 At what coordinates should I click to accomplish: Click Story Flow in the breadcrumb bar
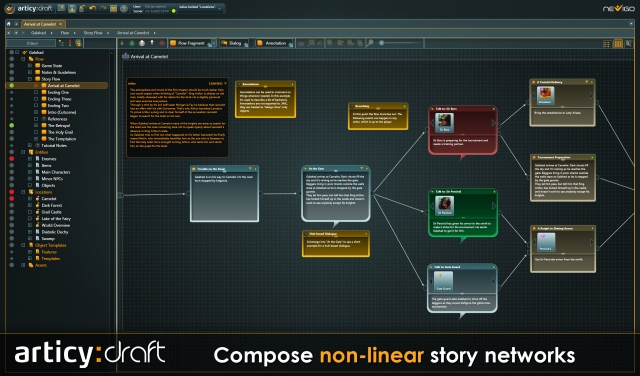[93, 33]
